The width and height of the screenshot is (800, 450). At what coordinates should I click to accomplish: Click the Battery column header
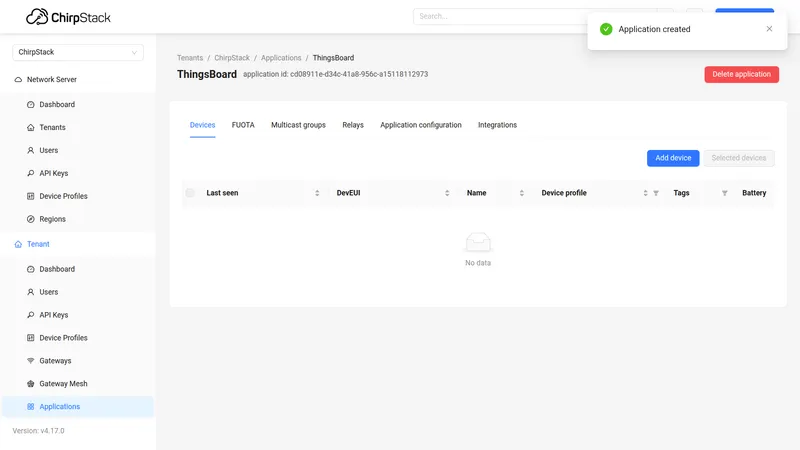click(754, 193)
